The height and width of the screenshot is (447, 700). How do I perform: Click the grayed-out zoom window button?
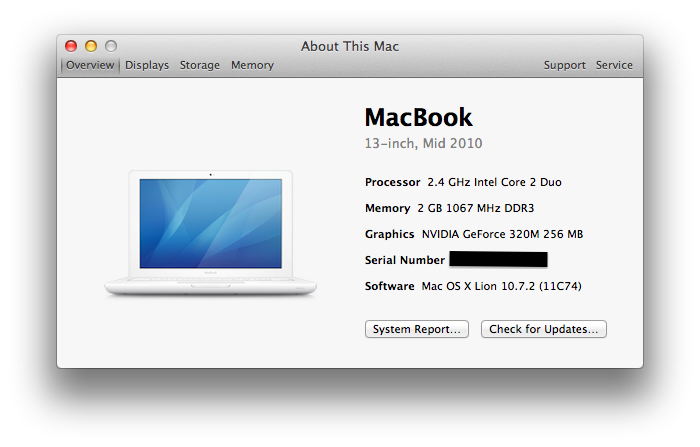coord(111,46)
